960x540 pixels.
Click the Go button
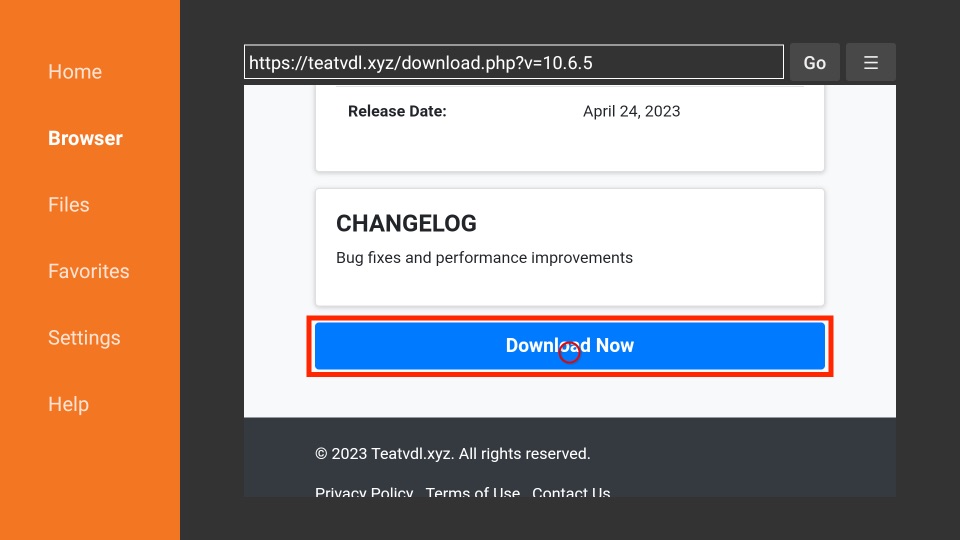[x=814, y=62]
